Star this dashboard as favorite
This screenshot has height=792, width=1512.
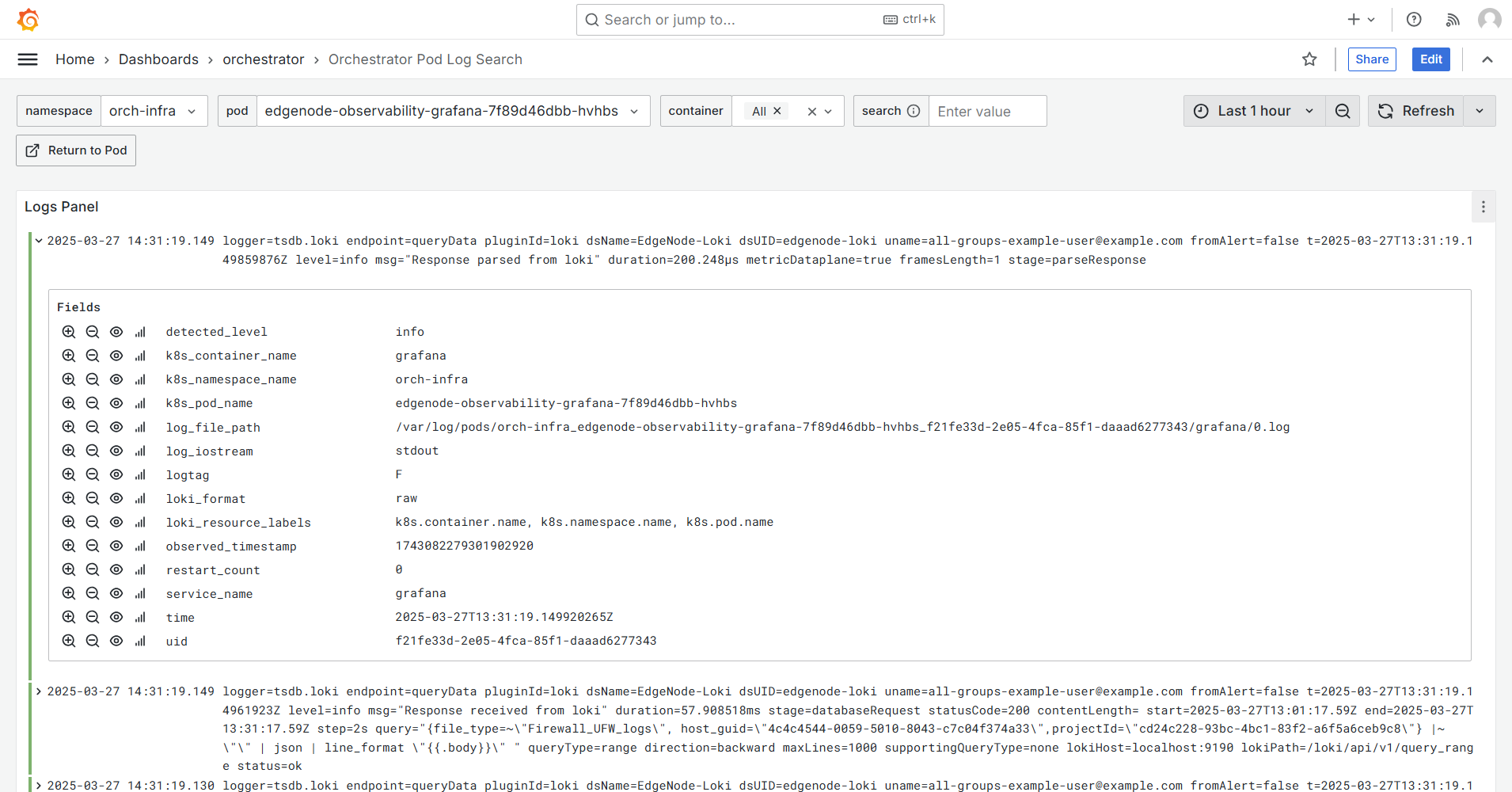(1309, 59)
